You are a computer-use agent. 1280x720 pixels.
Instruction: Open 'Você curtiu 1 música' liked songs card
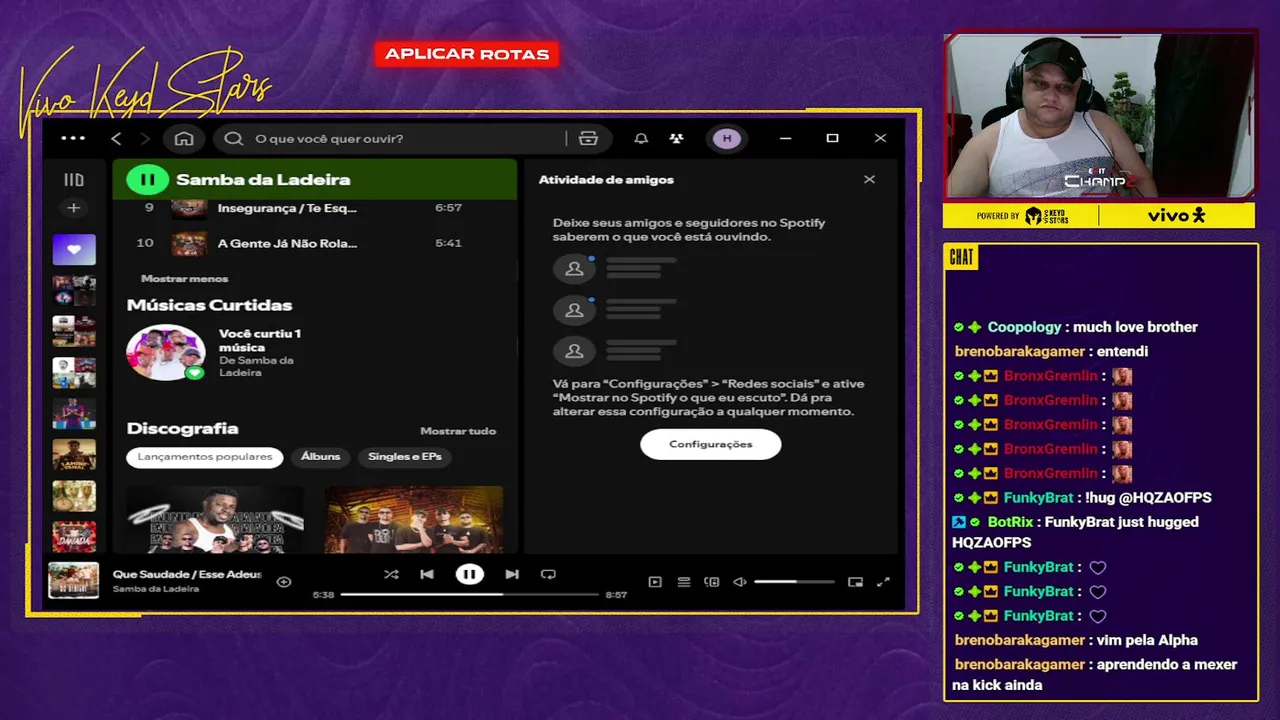pos(215,352)
